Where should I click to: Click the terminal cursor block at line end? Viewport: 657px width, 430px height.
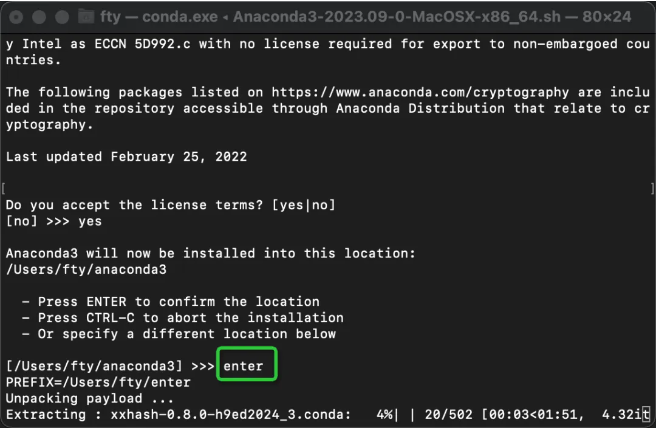(647, 414)
